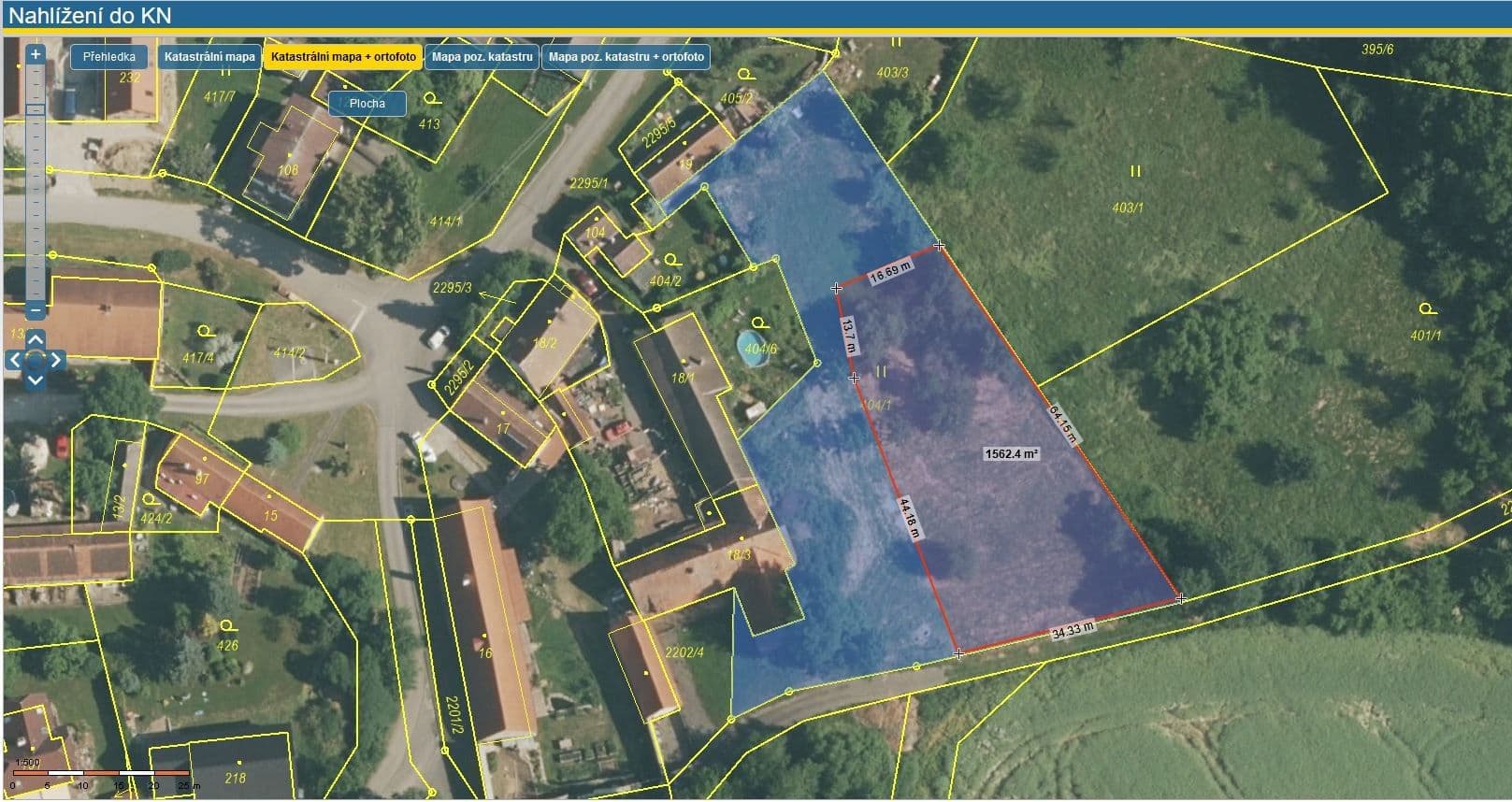Switch to Mapa poz. katastru layer

(482, 57)
